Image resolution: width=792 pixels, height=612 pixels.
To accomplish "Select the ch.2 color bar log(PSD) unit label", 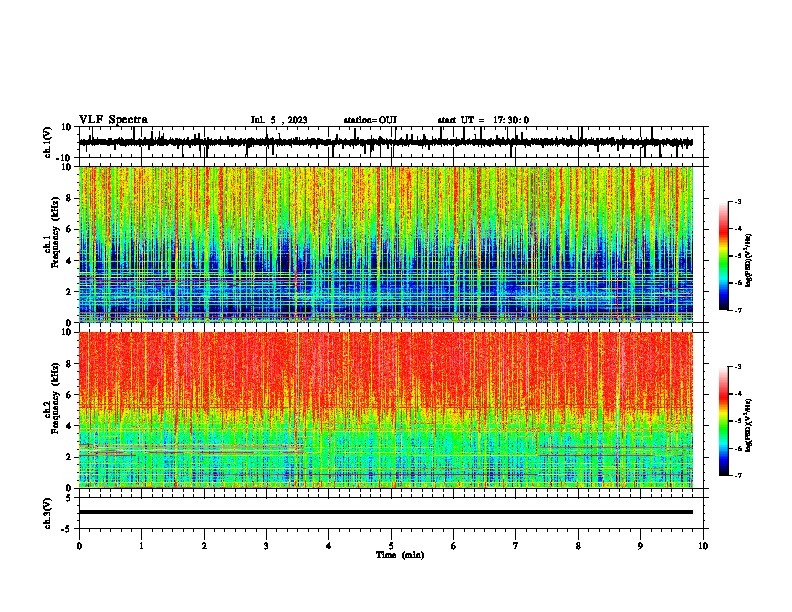I will [749, 425].
